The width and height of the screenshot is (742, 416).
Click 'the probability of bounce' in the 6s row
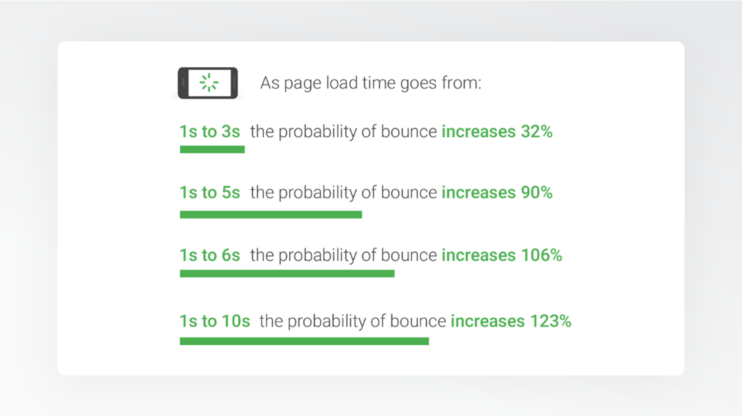344,255
